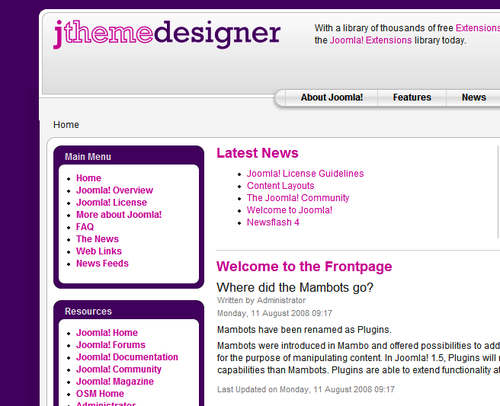The width and height of the screenshot is (500, 406).
Task: Click Welcome to the Frontpage heading
Action: click(x=304, y=267)
